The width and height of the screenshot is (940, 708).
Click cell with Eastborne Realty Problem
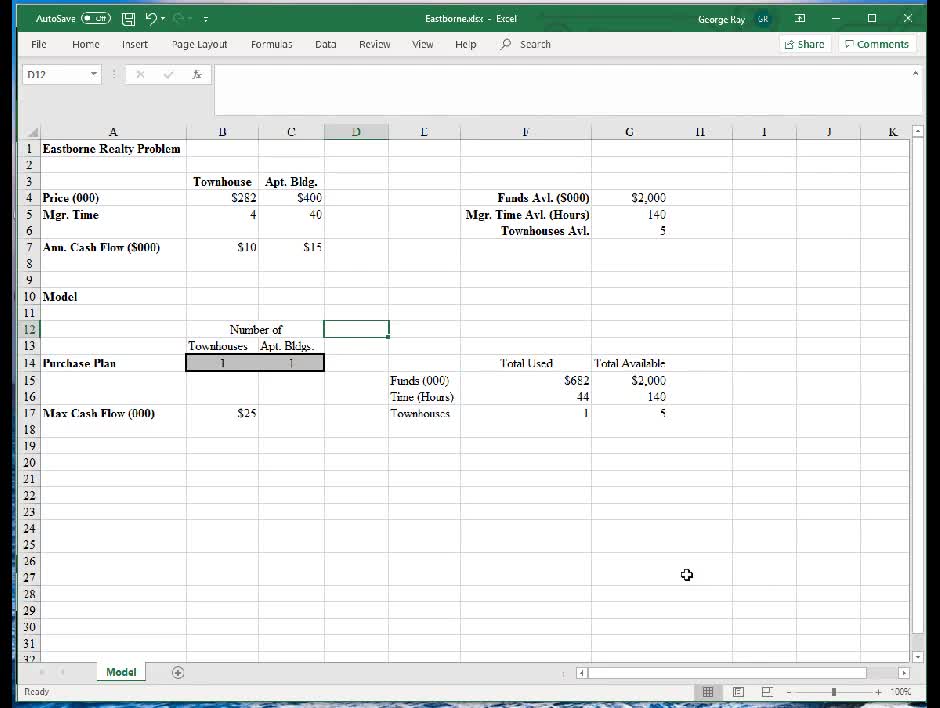coord(112,149)
